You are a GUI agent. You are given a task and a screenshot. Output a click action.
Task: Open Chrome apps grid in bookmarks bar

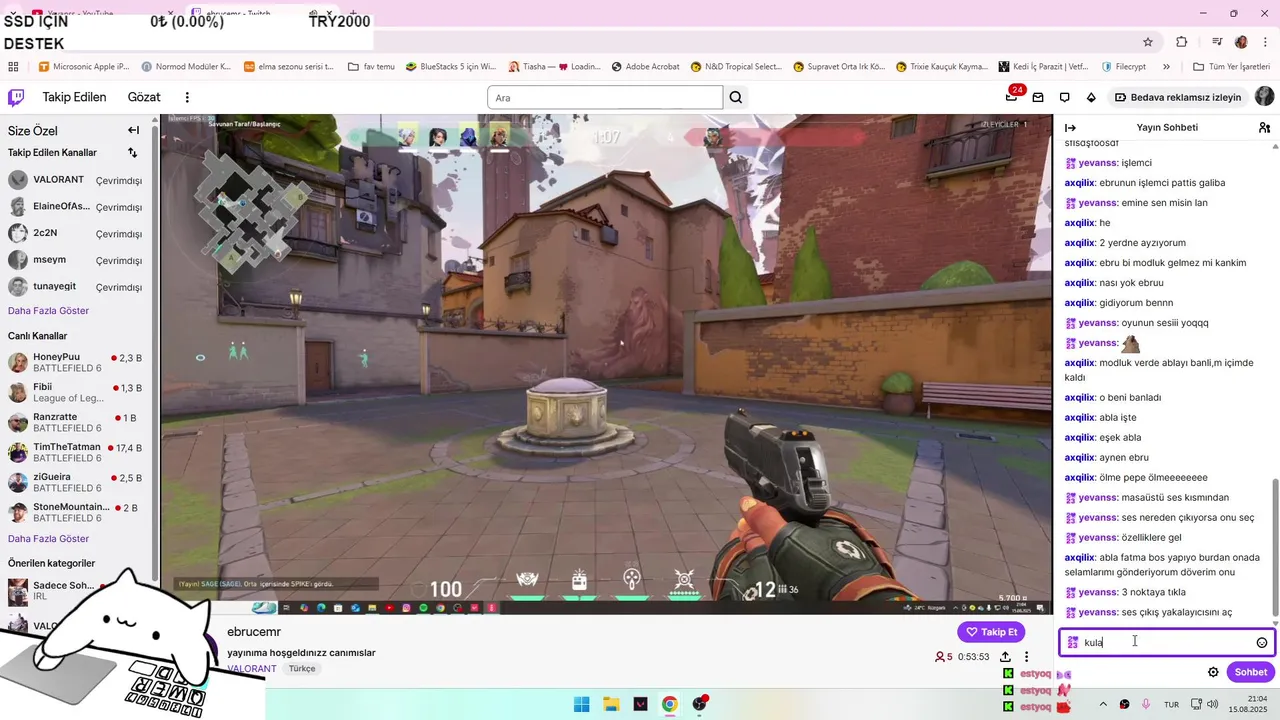pyautogui.click(x=13, y=67)
